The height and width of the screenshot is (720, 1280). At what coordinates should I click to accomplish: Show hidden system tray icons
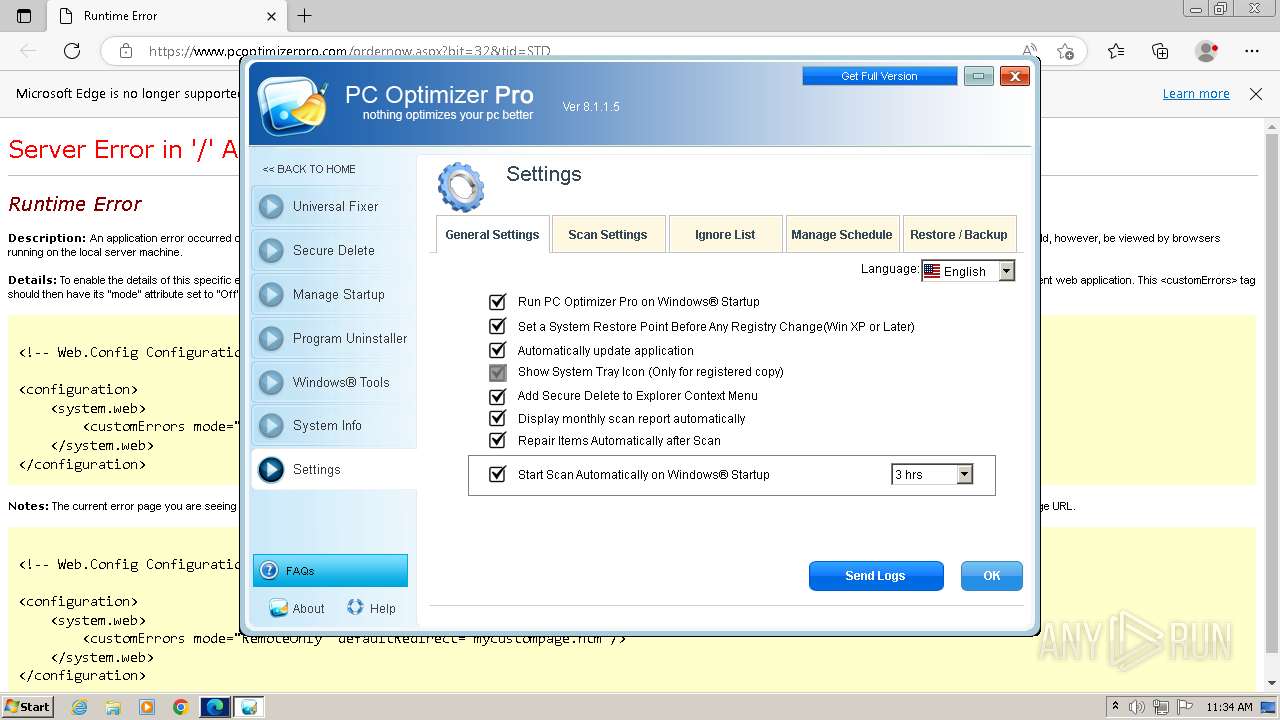[1115, 707]
